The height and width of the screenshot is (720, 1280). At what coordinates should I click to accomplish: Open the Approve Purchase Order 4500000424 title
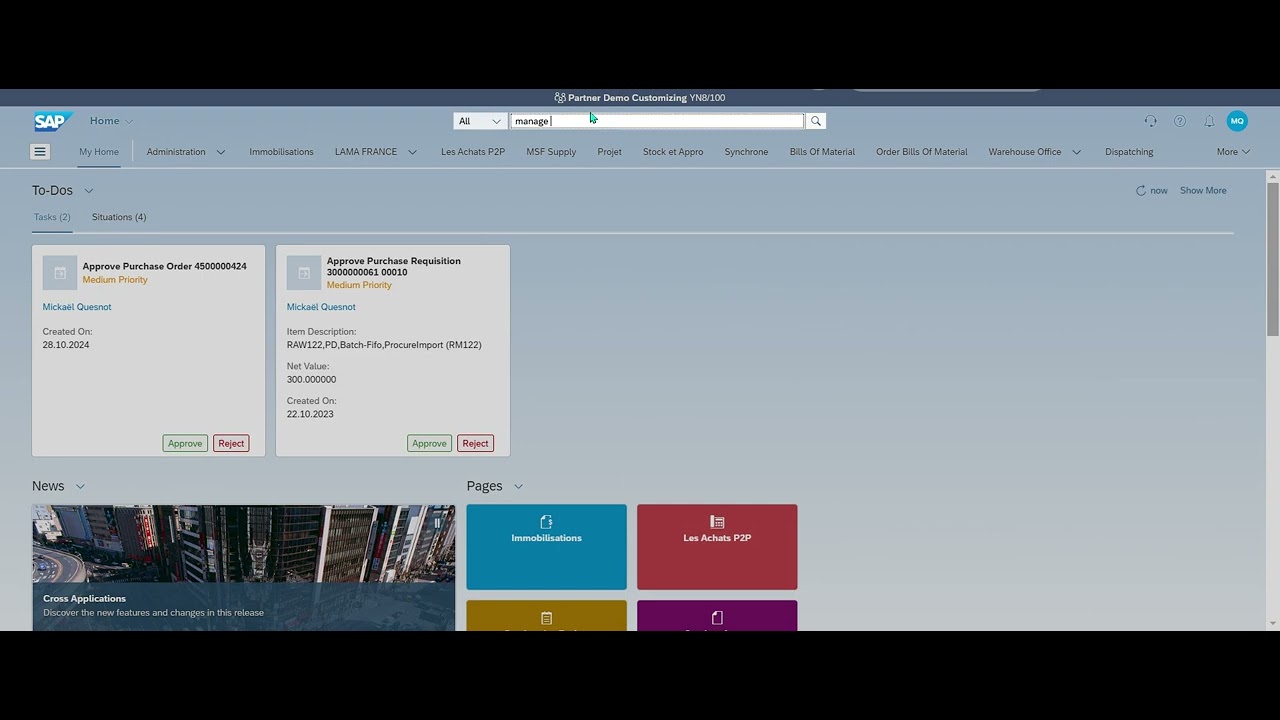164,266
